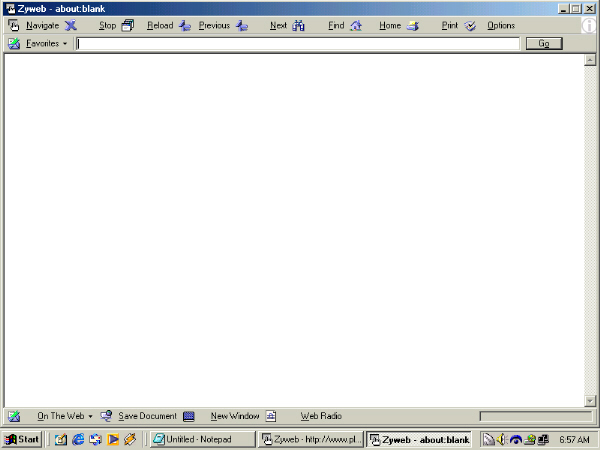The width and height of the screenshot is (600, 450).
Task: Click the blue X Stop icon
Action: pos(71,26)
